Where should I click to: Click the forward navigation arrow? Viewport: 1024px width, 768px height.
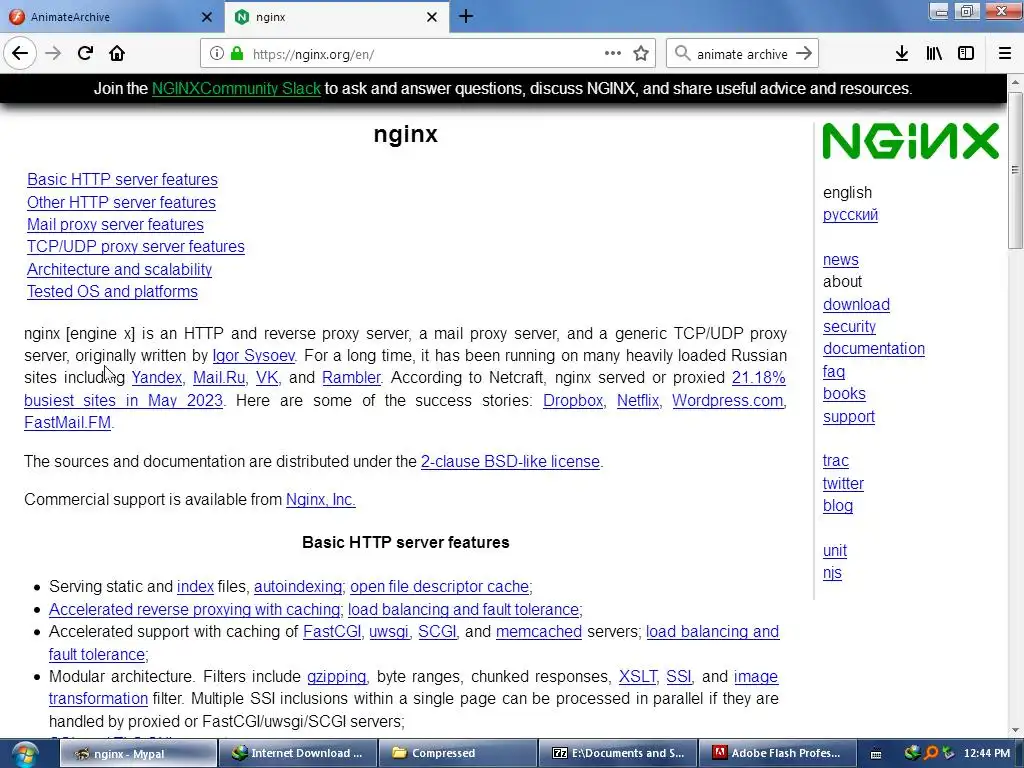click(x=53, y=54)
